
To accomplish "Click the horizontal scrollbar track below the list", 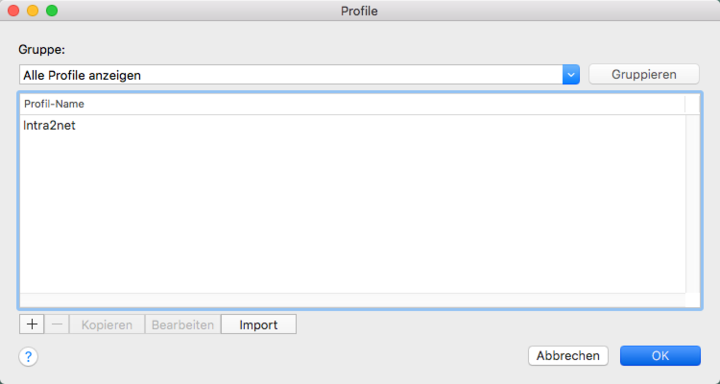I will (x=352, y=300).
